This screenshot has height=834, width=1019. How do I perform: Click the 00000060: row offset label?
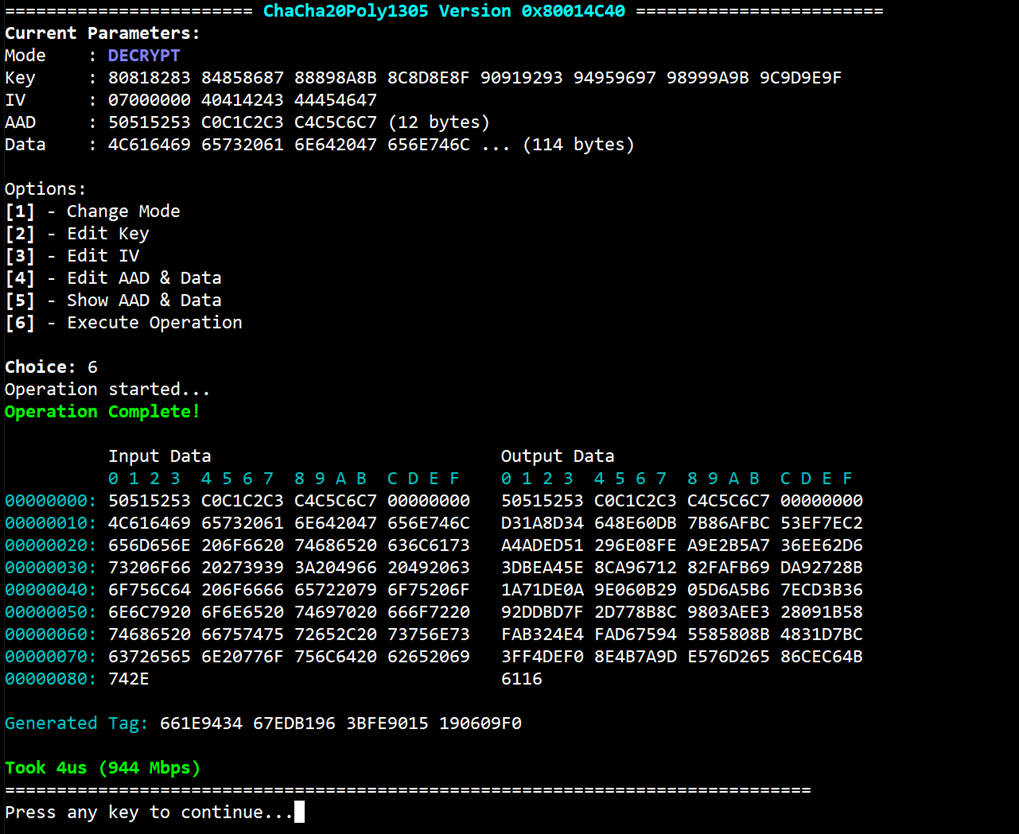coord(51,634)
